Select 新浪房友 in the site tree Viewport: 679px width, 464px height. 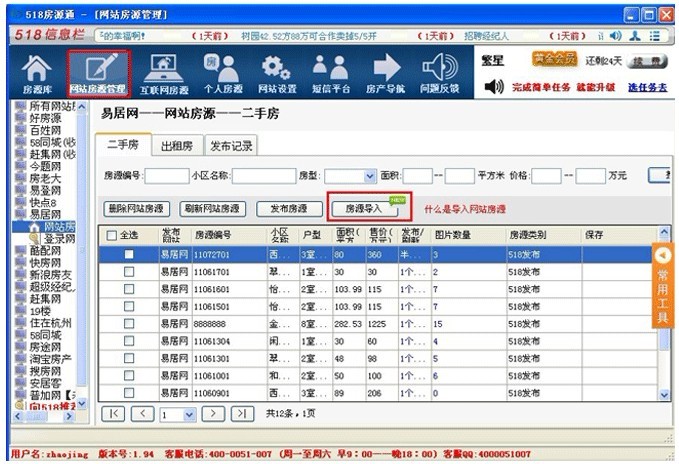click(x=50, y=275)
